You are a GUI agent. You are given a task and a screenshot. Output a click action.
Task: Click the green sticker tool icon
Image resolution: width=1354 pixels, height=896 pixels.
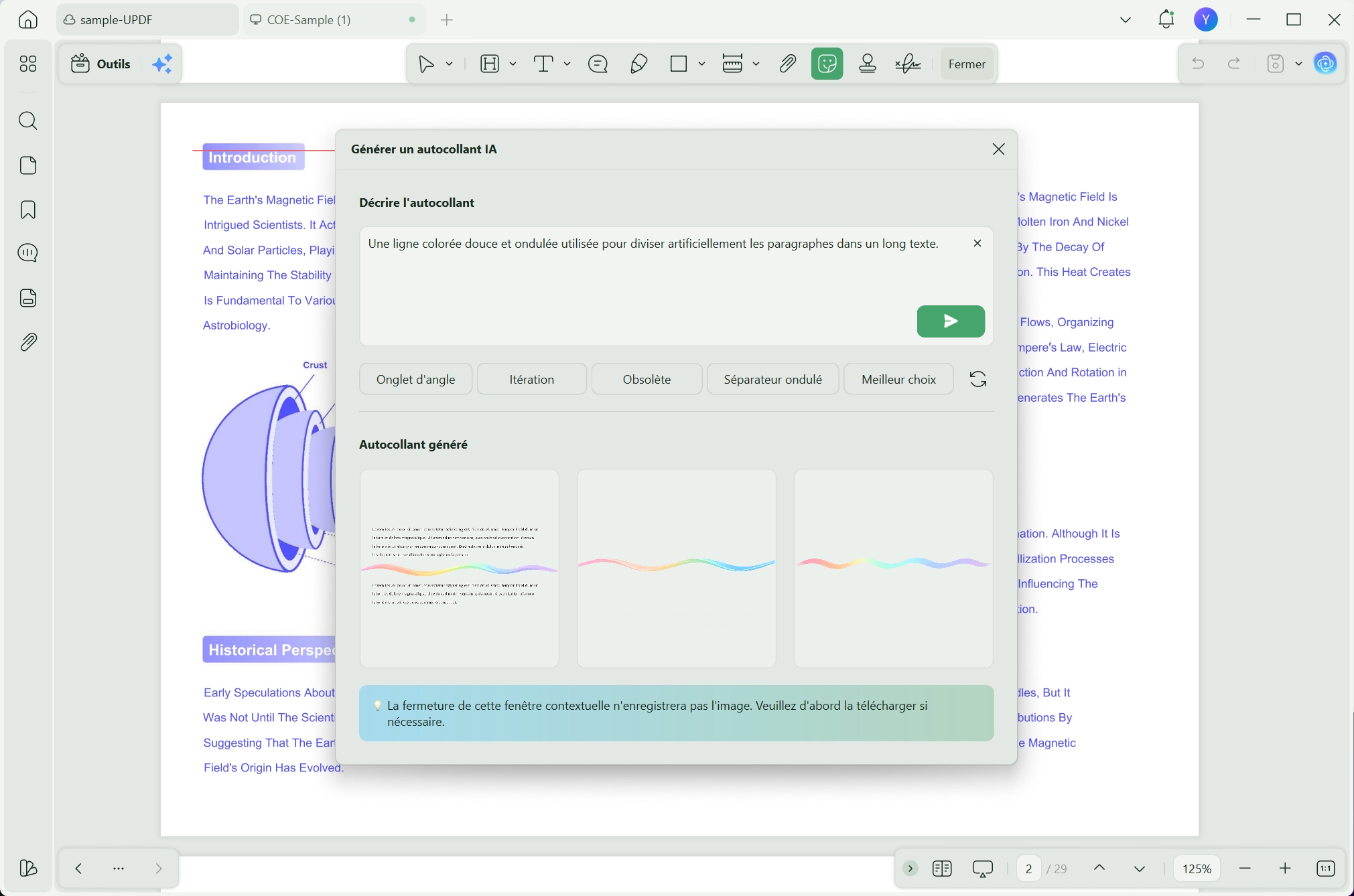827,64
